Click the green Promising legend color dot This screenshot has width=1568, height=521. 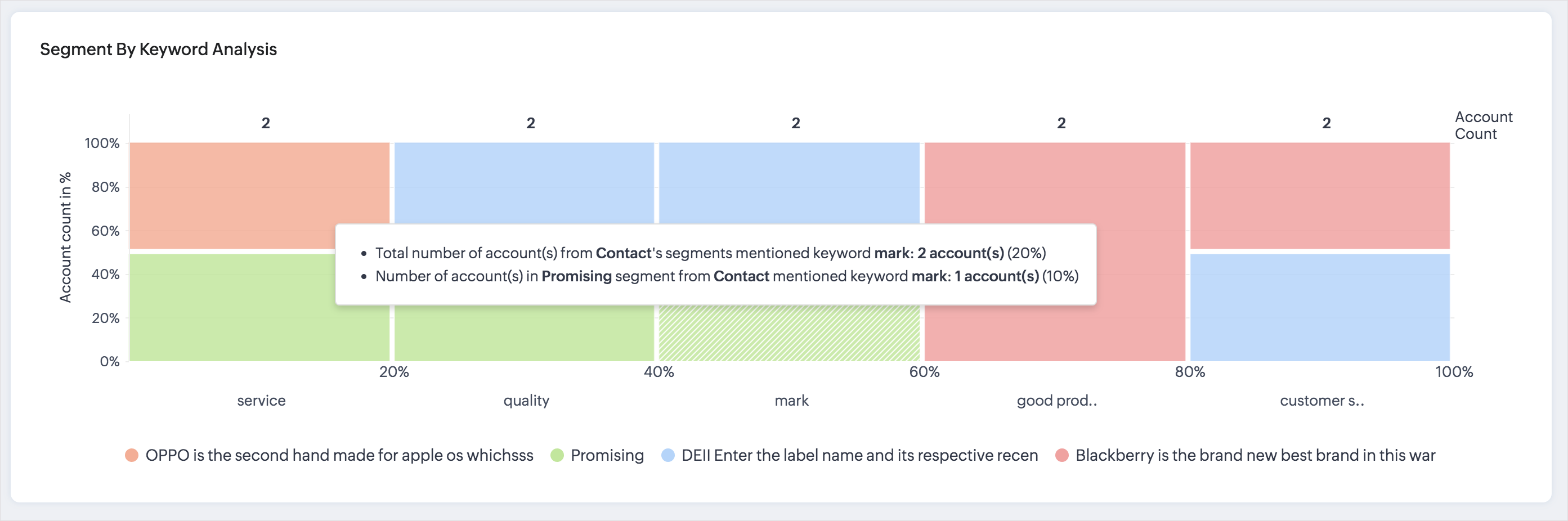point(557,455)
